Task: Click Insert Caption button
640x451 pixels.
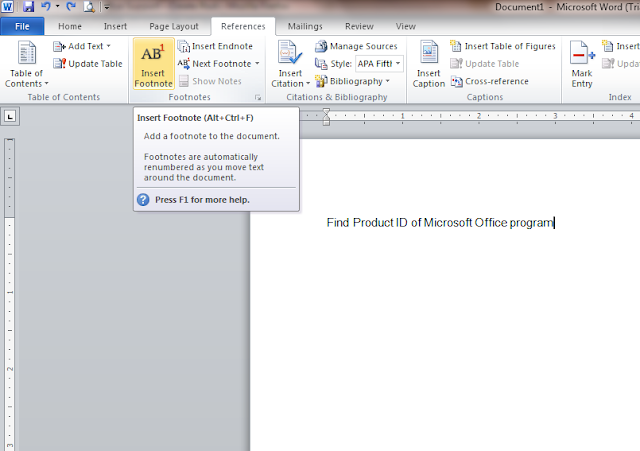Action: (429, 64)
